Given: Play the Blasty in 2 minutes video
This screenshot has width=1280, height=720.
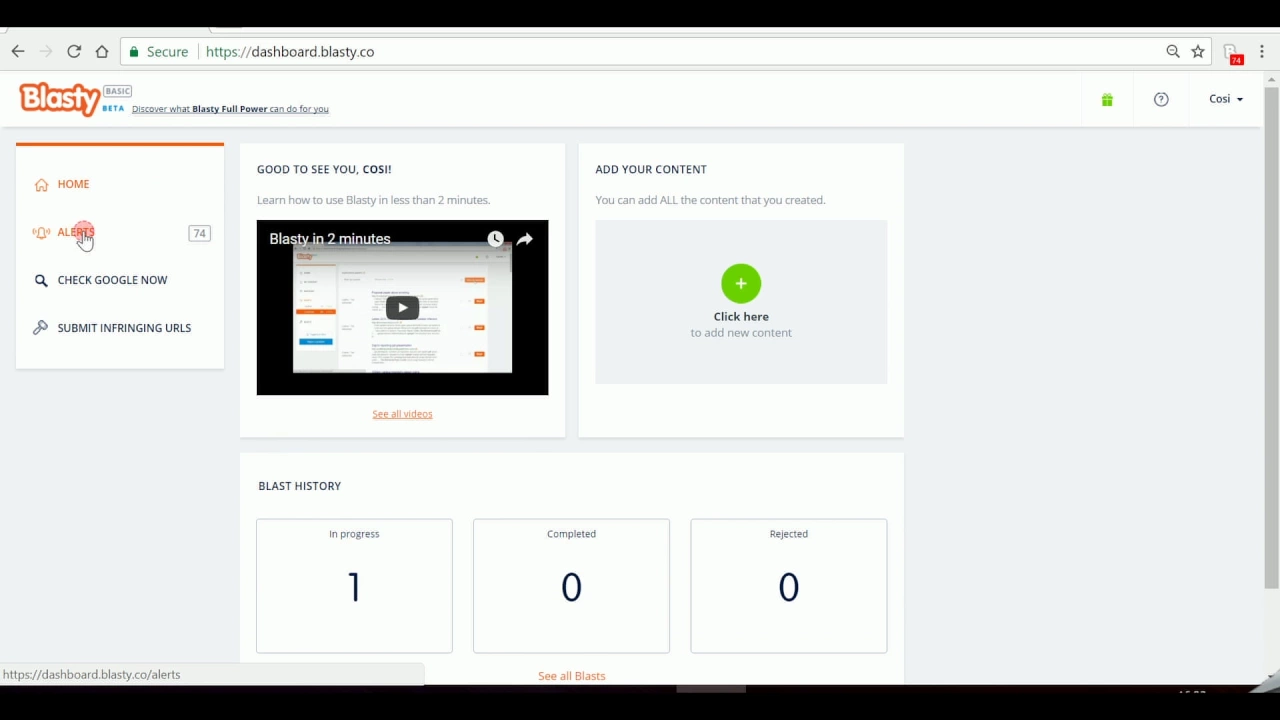Looking at the screenshot, I should pos(402,307).
